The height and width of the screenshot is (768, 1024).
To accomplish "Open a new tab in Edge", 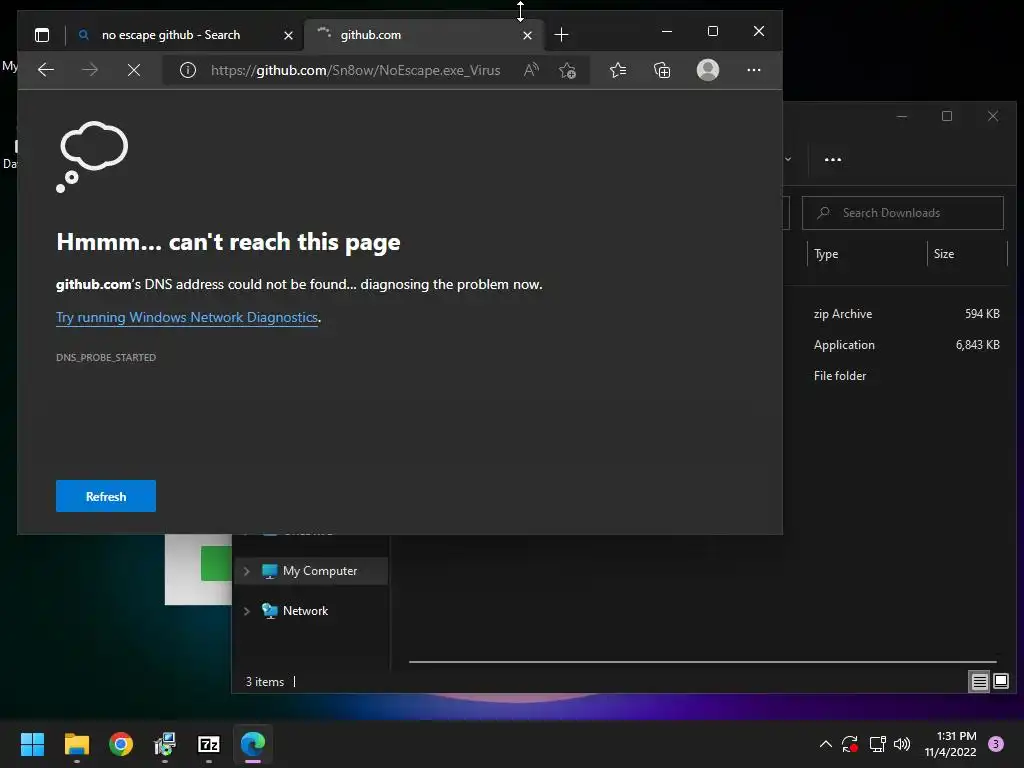I will pyautogui.click(x=561, y=35).
